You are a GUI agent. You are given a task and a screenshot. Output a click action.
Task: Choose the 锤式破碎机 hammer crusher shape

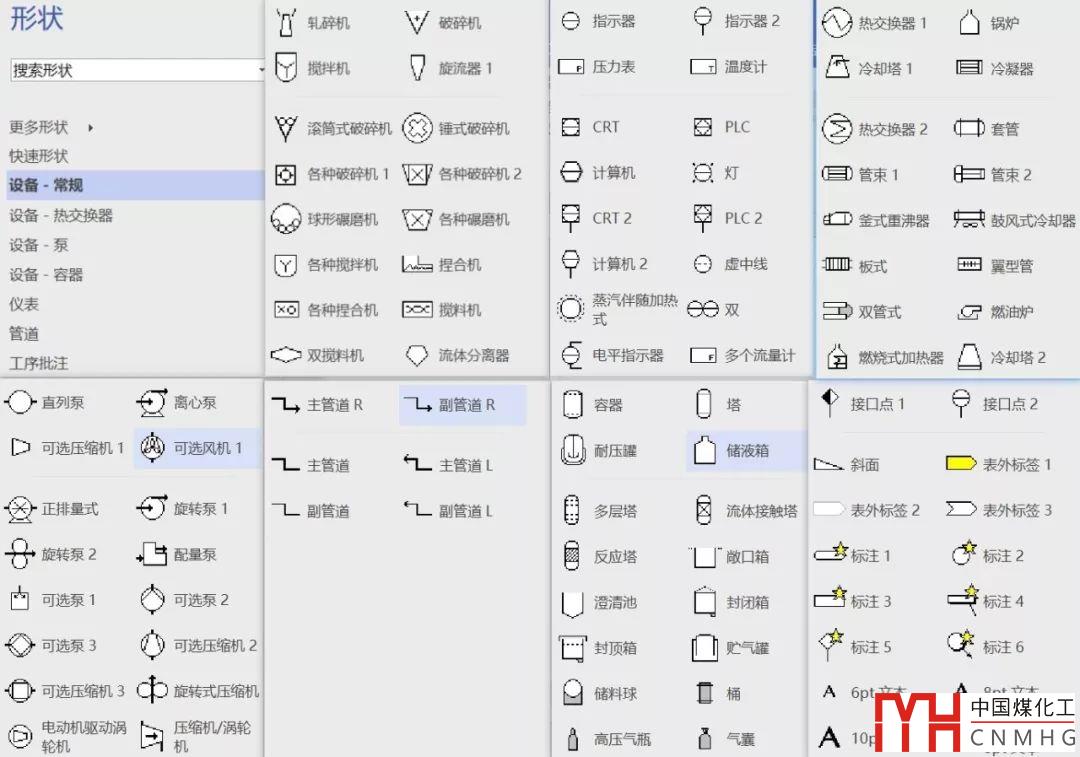point(458,128)
